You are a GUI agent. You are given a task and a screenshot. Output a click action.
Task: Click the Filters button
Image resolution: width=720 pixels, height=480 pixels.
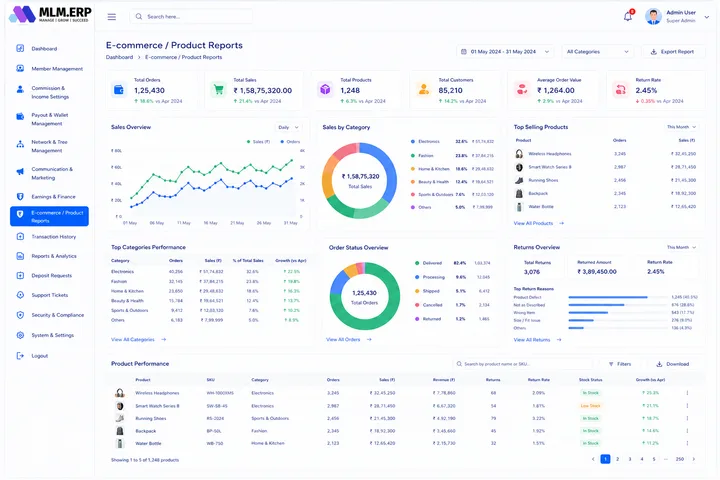coord(620,364)
